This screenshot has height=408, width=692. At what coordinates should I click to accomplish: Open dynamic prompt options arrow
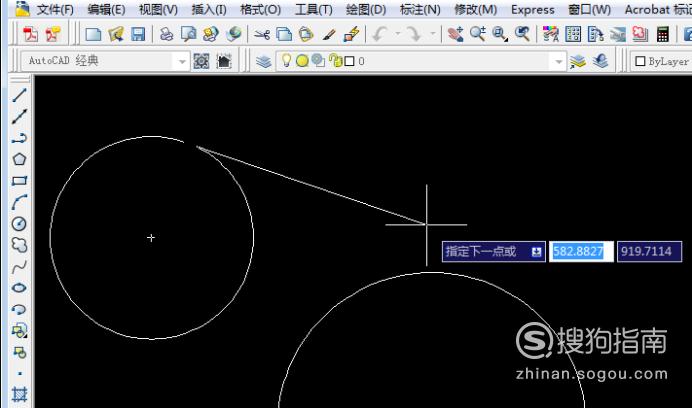(536, 252)
